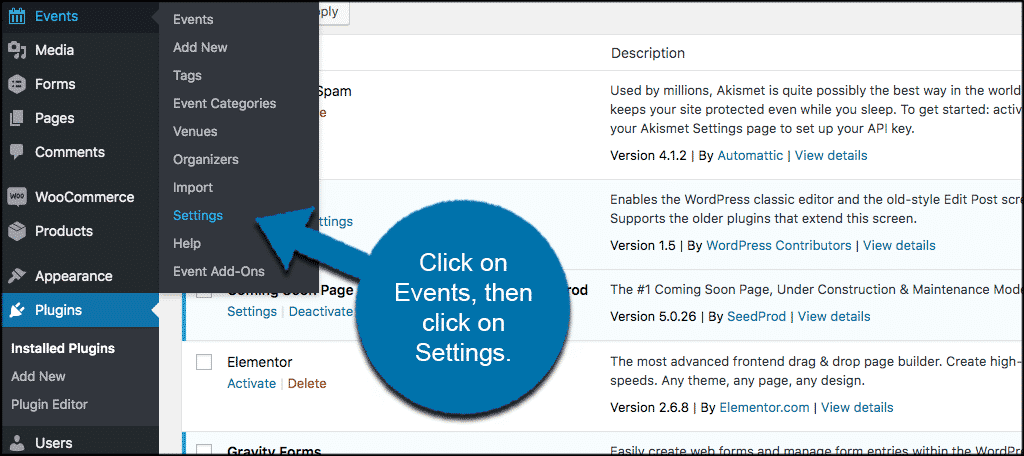The width and height of the screenshot is (1024, 456).
Task: Open the Automattic author link
Action: coord(750,155)
